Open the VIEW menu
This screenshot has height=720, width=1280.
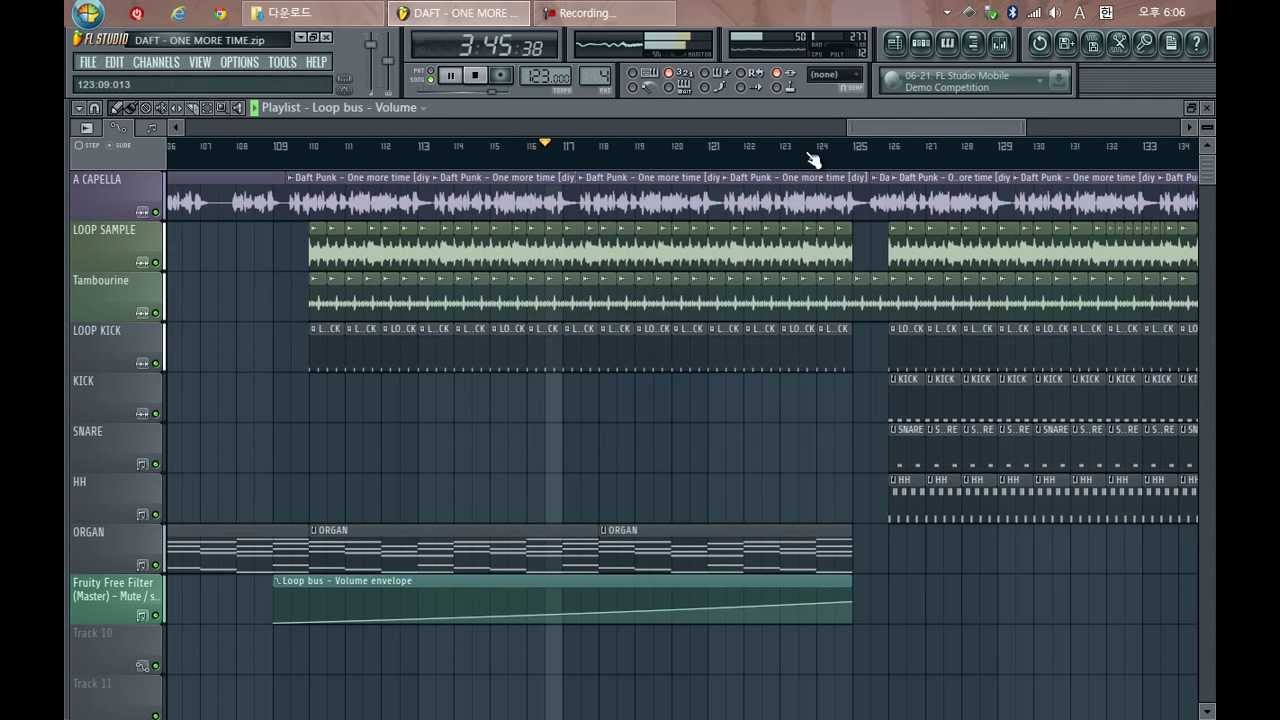coord(200,62)
